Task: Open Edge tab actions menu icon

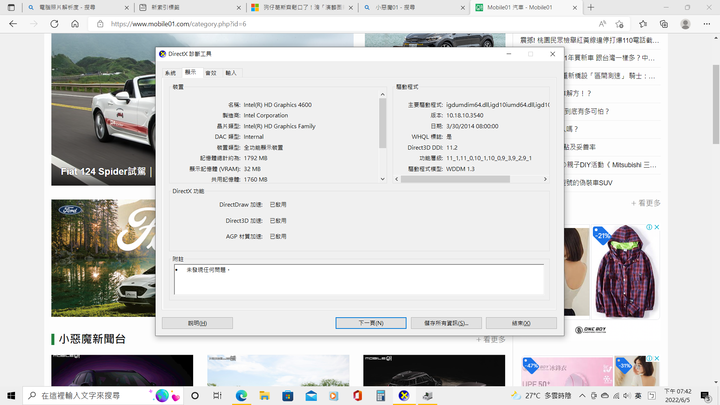Action: click(11, 7)
